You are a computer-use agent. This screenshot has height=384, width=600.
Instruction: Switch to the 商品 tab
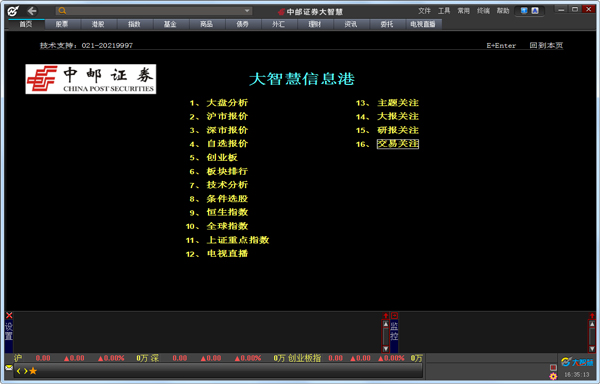point(206,24)
